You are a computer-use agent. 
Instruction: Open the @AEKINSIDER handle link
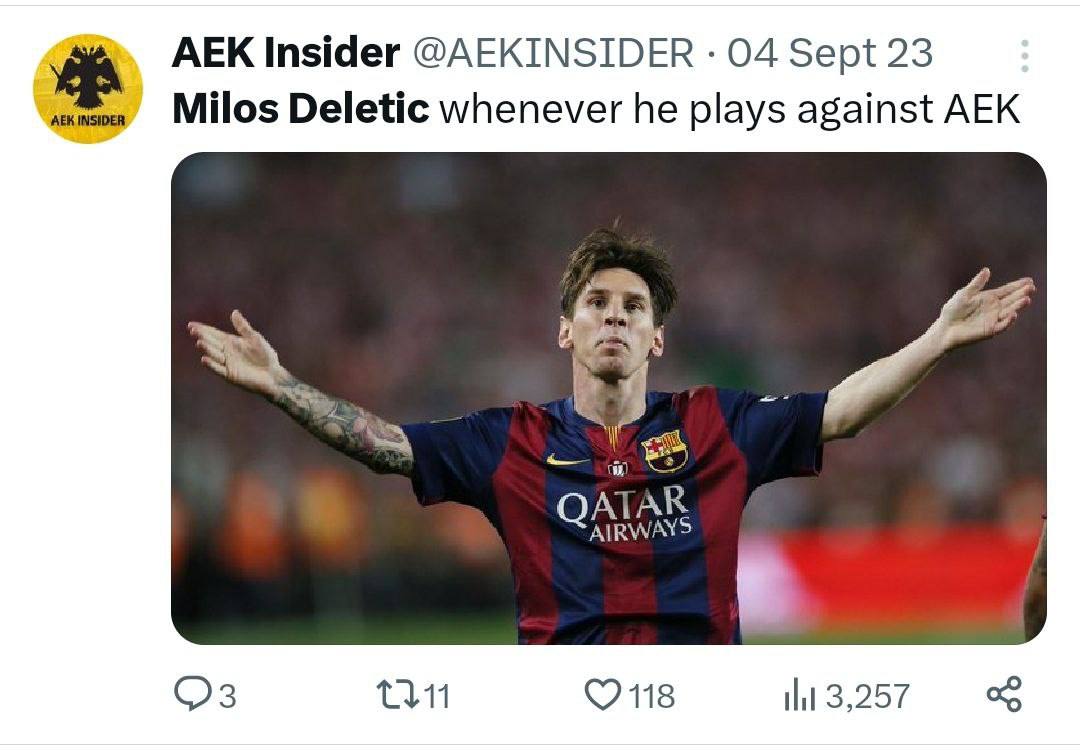coord(553,53)
